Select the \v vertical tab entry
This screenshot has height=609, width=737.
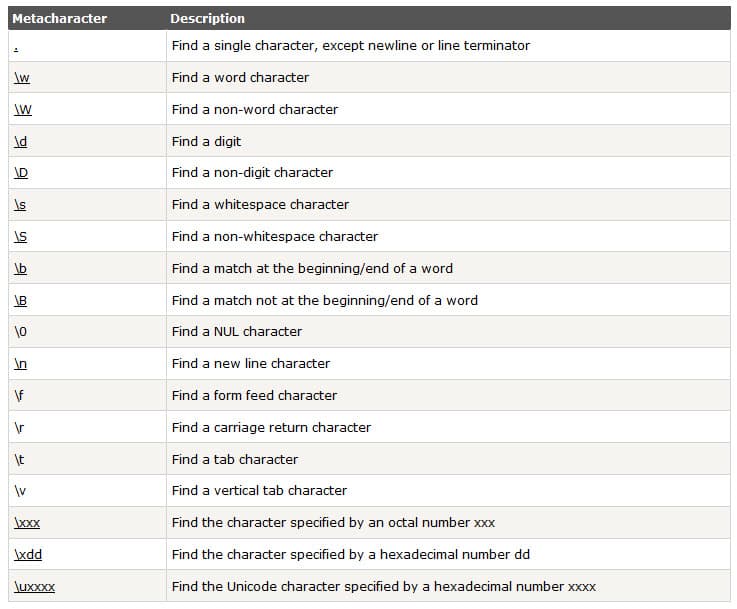click(x=20, y=491)
